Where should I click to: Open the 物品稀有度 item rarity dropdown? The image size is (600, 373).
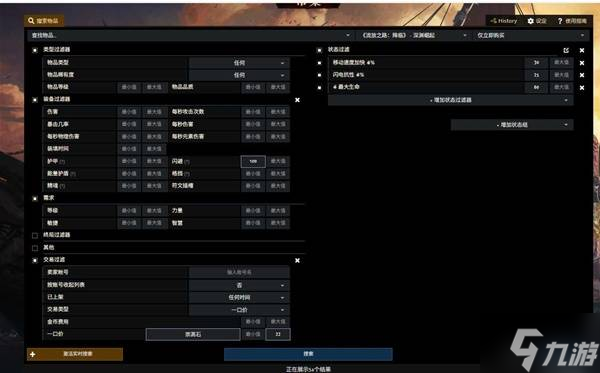(x=239, y=75)
